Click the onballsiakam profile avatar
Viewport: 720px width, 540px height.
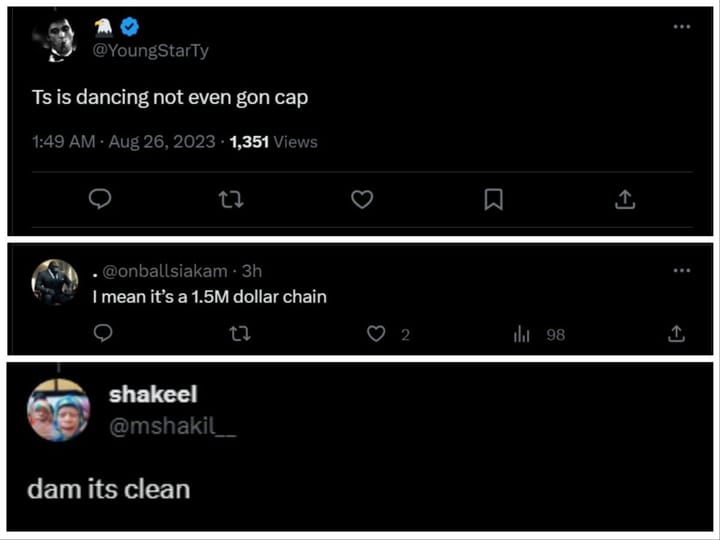click(54, 282)
